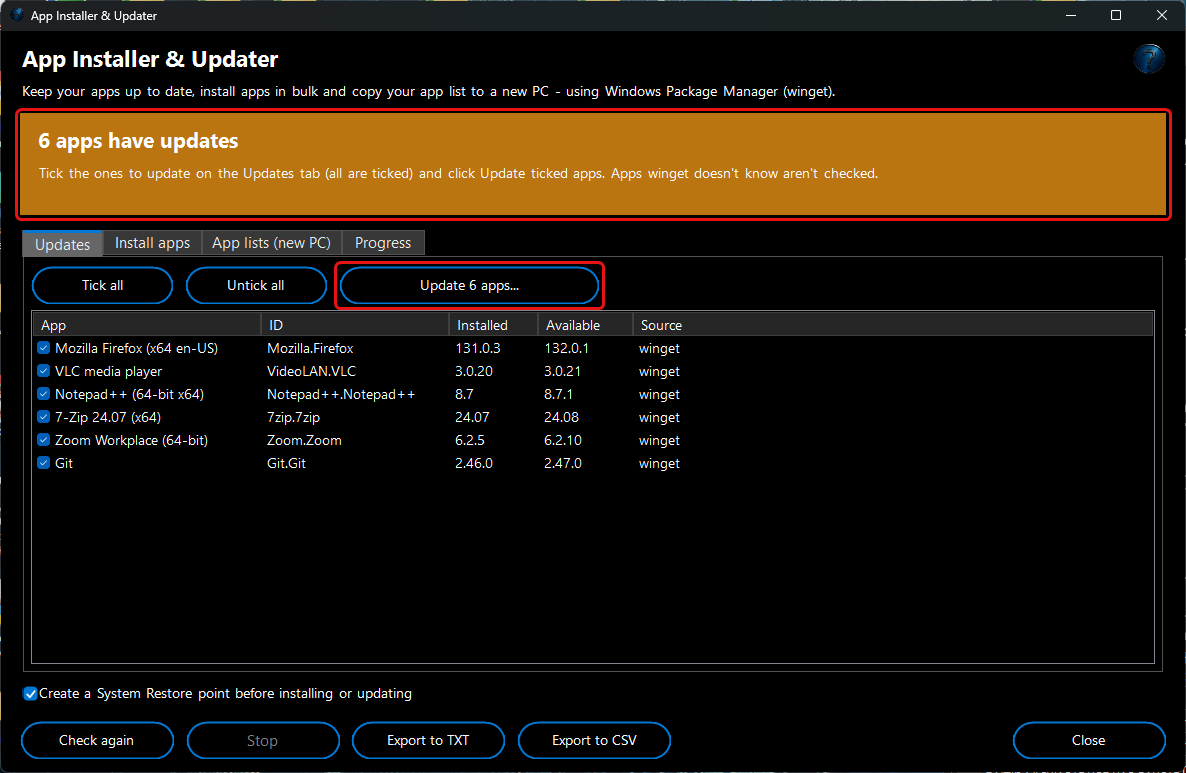Start updating with Update 6 apps button
Image resolution: width=1186 pixels, height=773 pixels.
point(469,285)
